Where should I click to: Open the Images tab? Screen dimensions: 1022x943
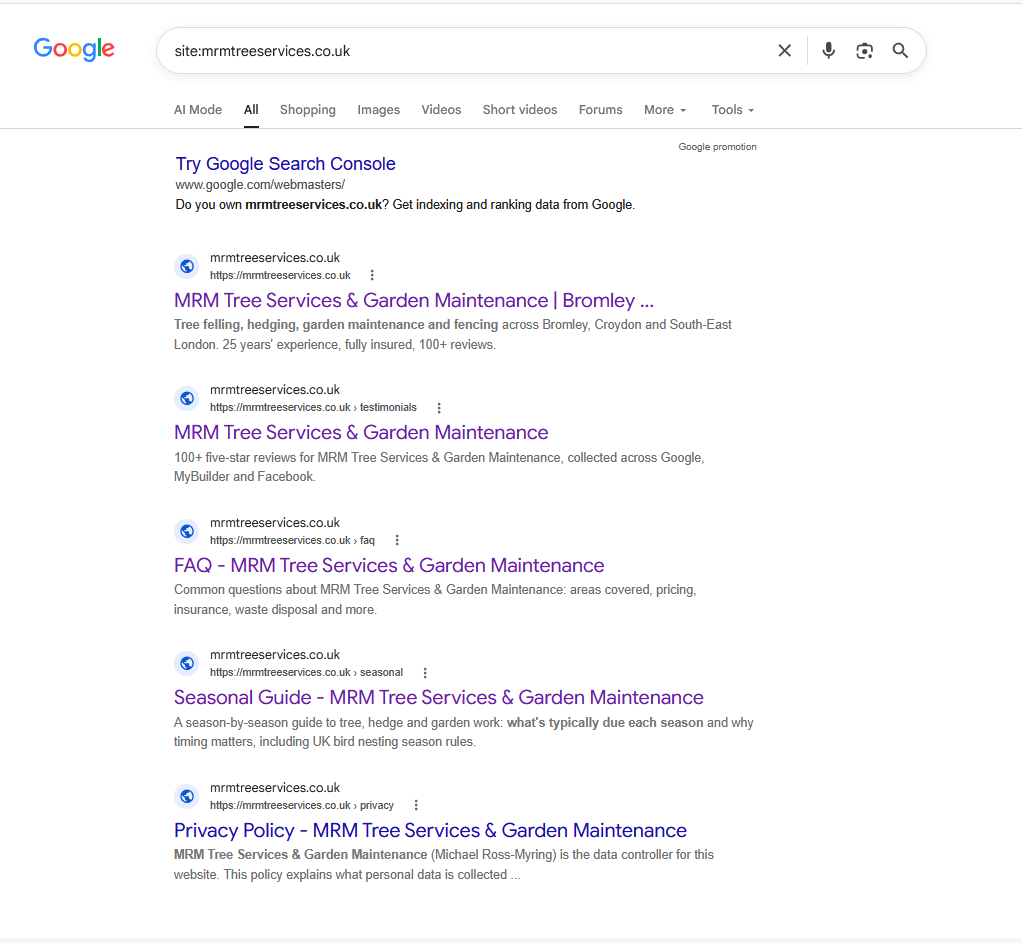(379, 109)
